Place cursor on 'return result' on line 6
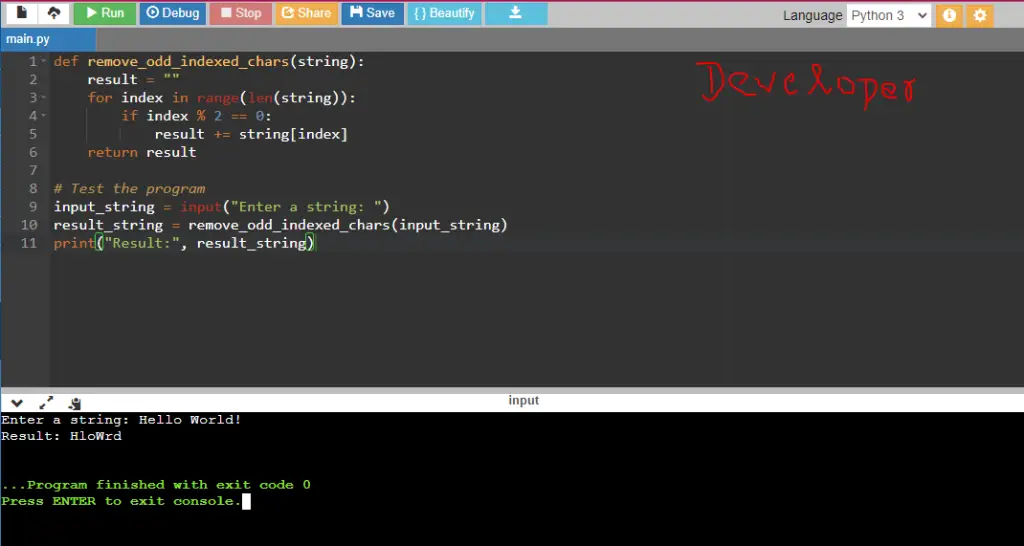The image size is (1024, 546). (142, 152)
